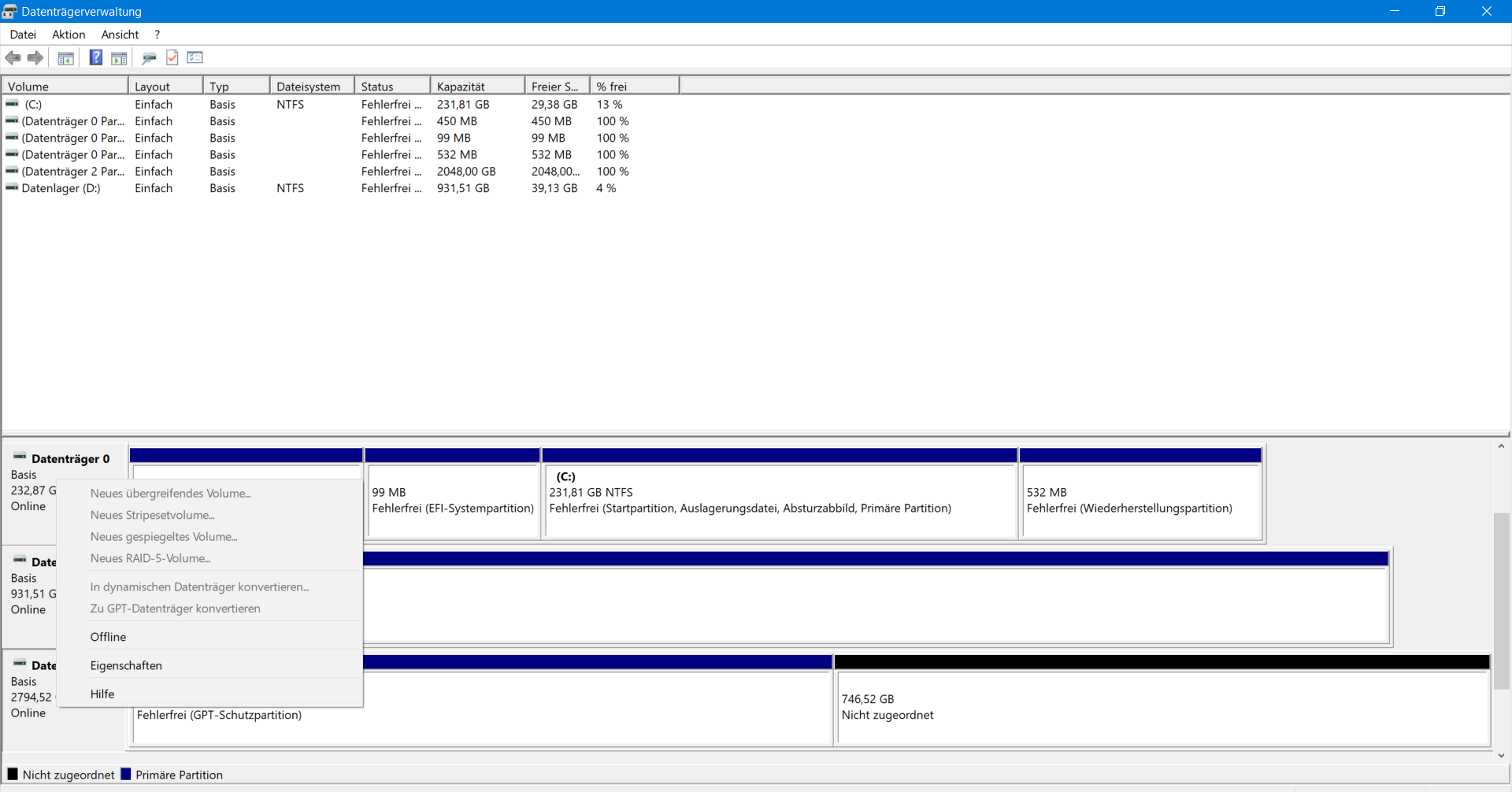Minimize the Datenträgerverwaltung window

(1395, 11)
